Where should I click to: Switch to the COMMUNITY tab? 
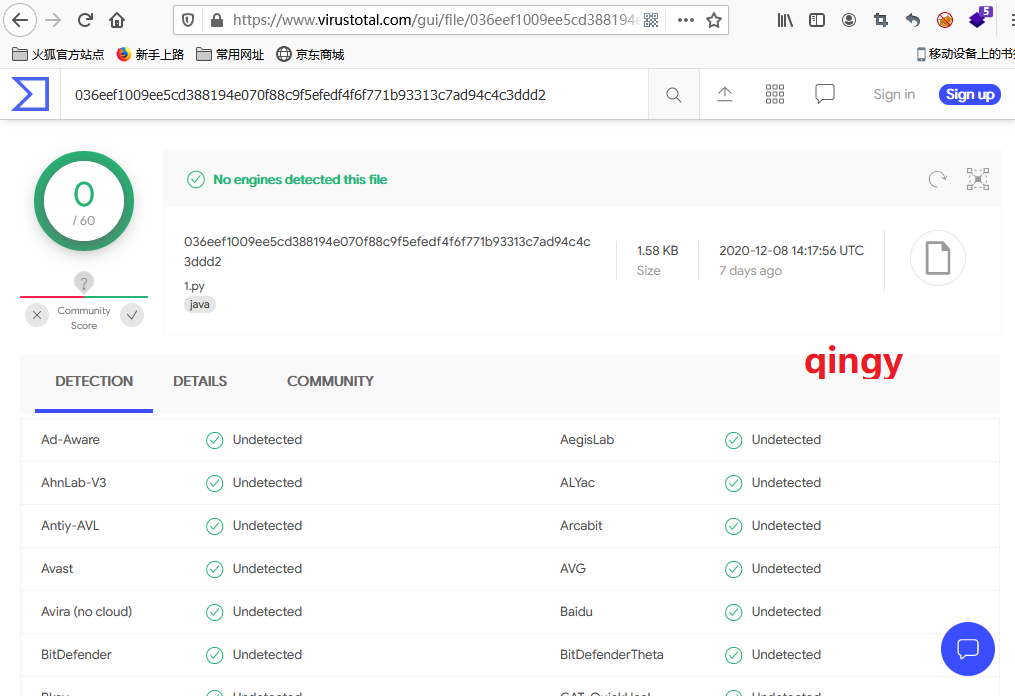pyautogui.click(x=330, y=381)
